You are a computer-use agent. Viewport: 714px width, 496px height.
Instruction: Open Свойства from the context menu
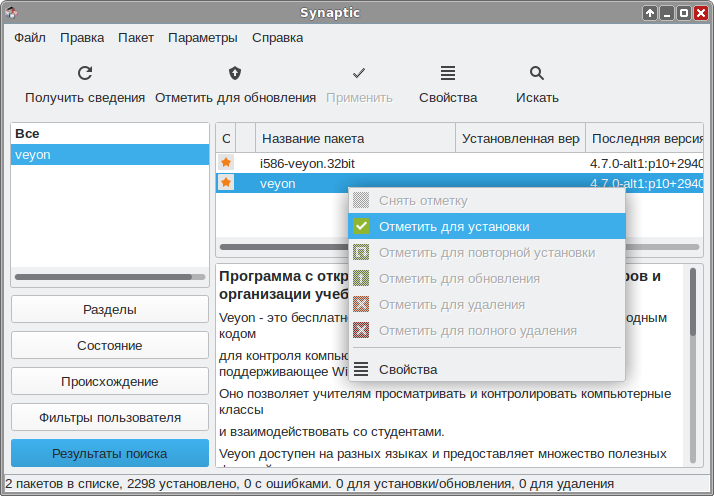[487, 369]
